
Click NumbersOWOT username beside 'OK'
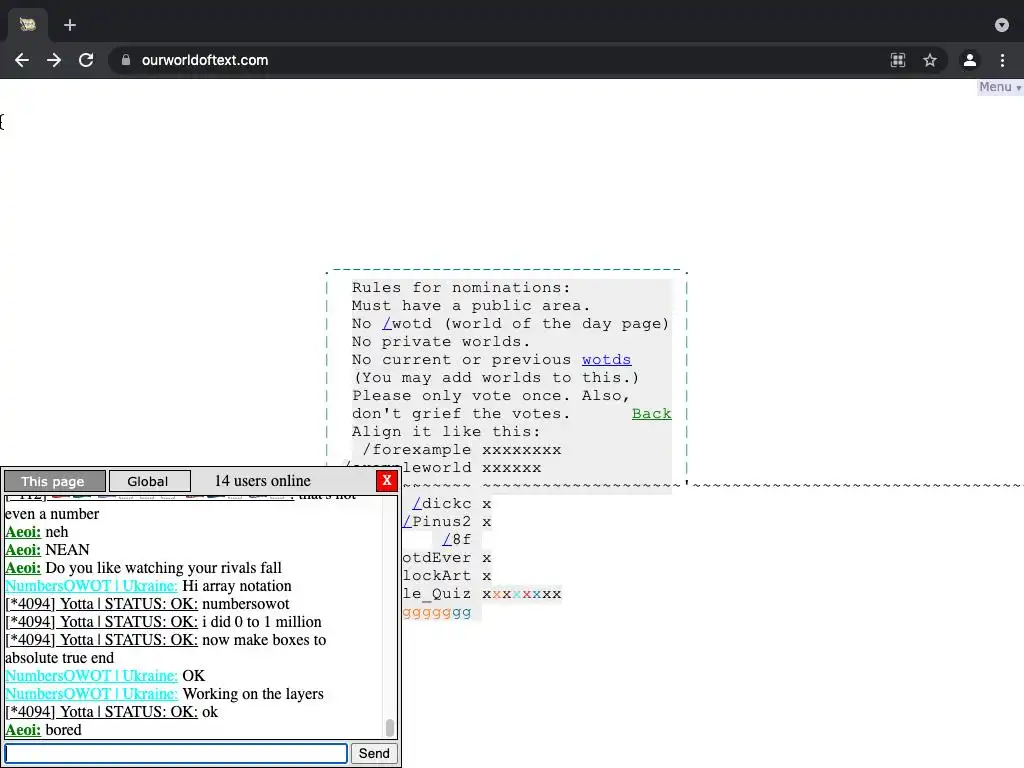pos(91,676)
